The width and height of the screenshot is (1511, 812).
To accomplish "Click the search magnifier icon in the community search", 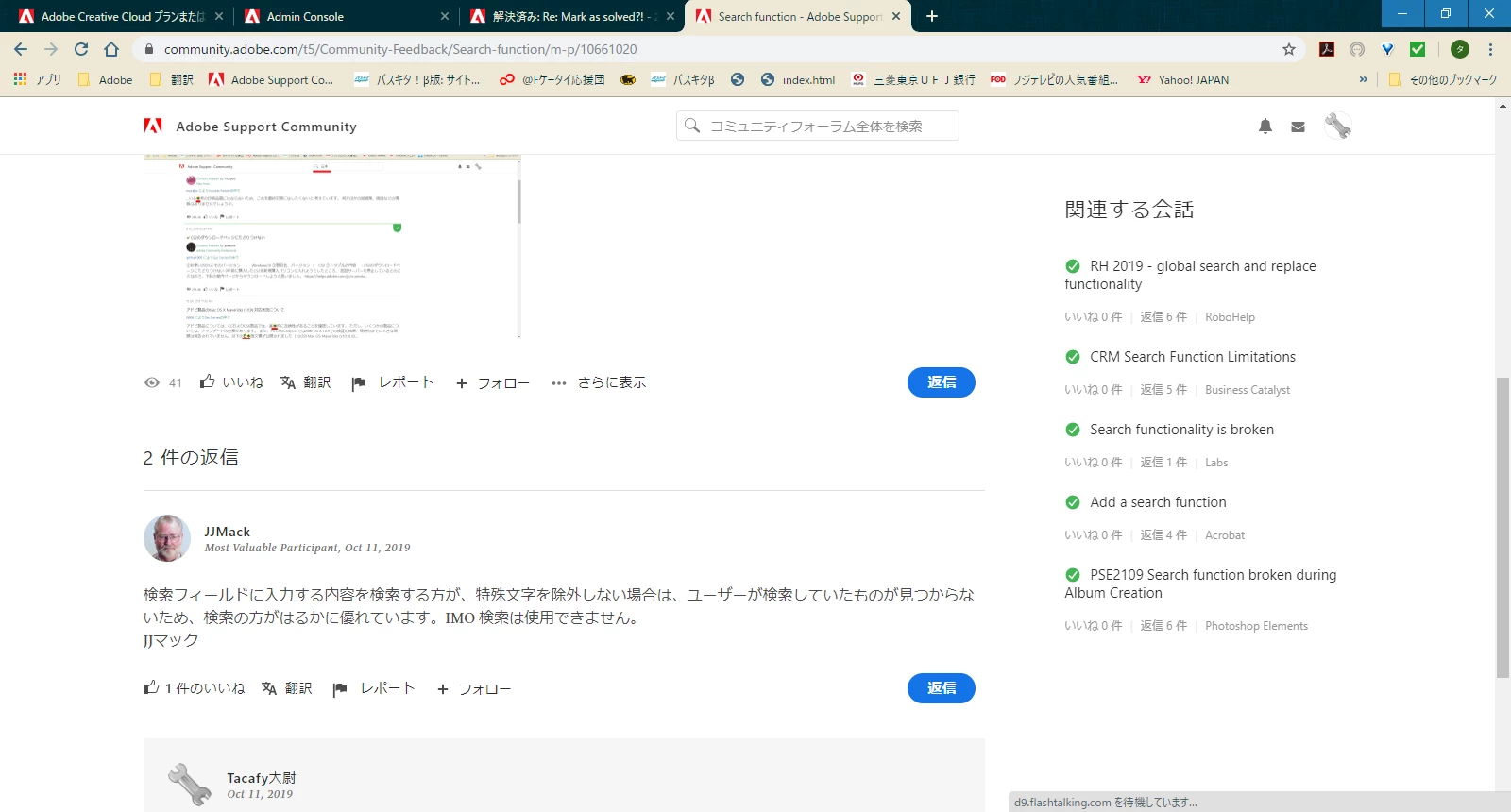I will tap(692, 126).
